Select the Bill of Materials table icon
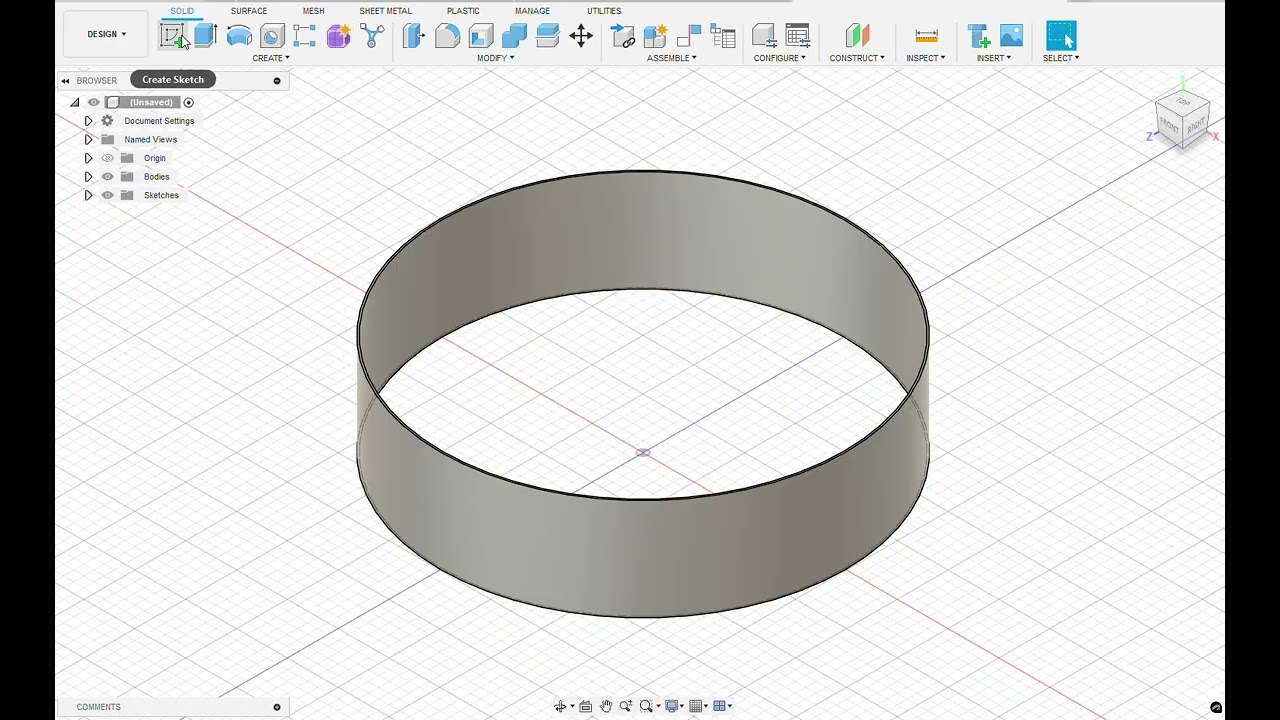 click(722, 36)
